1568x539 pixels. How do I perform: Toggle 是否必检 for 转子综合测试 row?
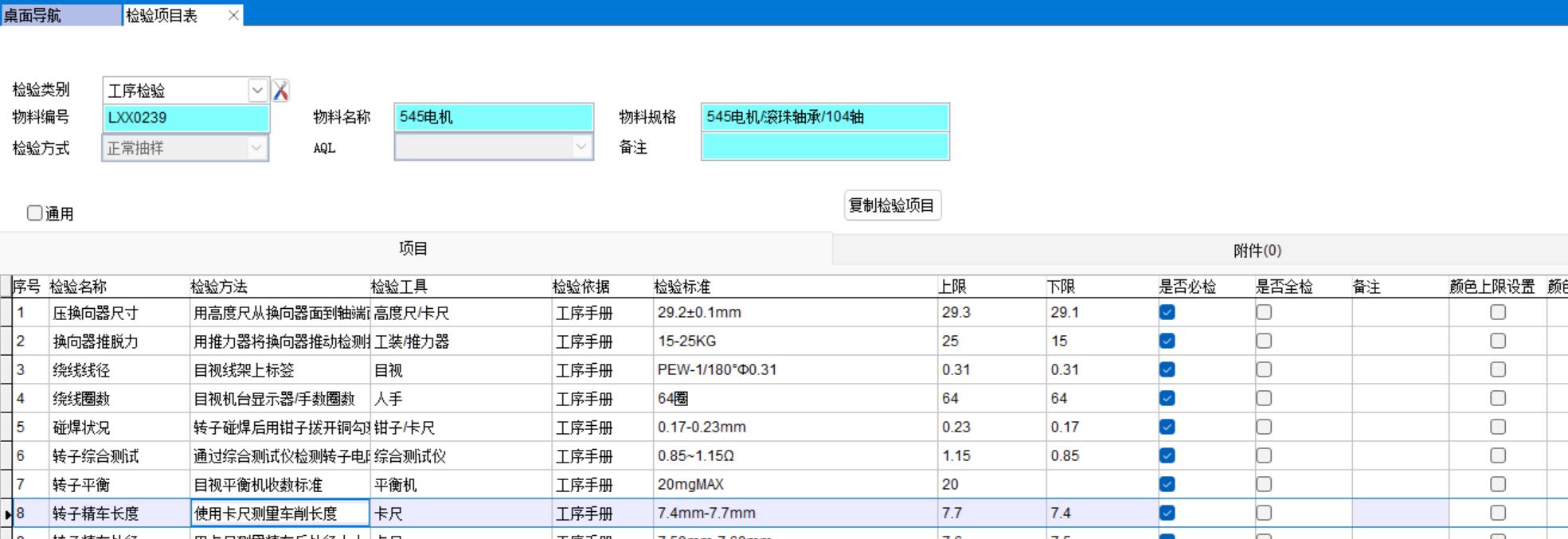point(1167,456)
